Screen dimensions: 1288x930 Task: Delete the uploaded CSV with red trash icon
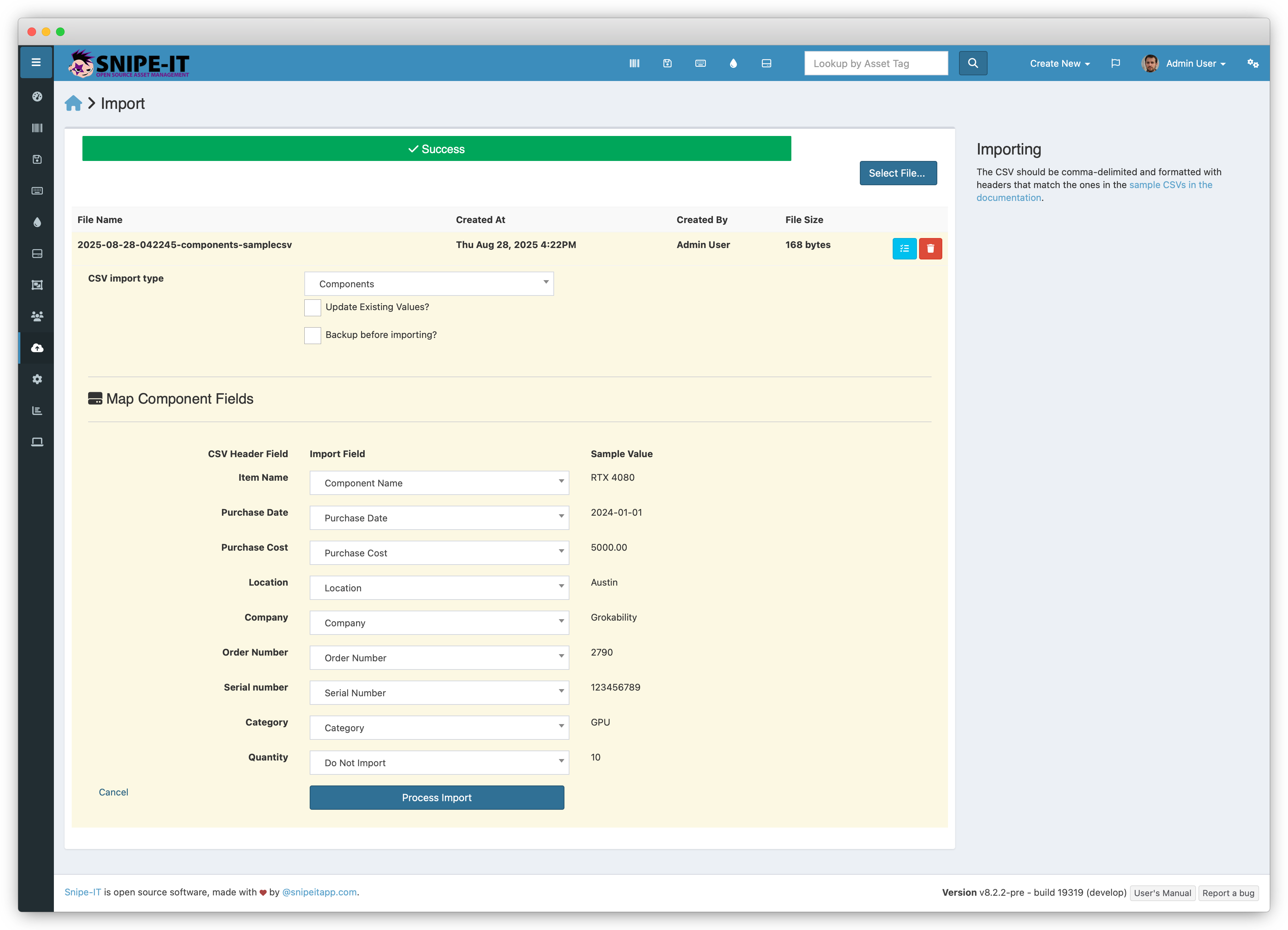pos(930,248)
